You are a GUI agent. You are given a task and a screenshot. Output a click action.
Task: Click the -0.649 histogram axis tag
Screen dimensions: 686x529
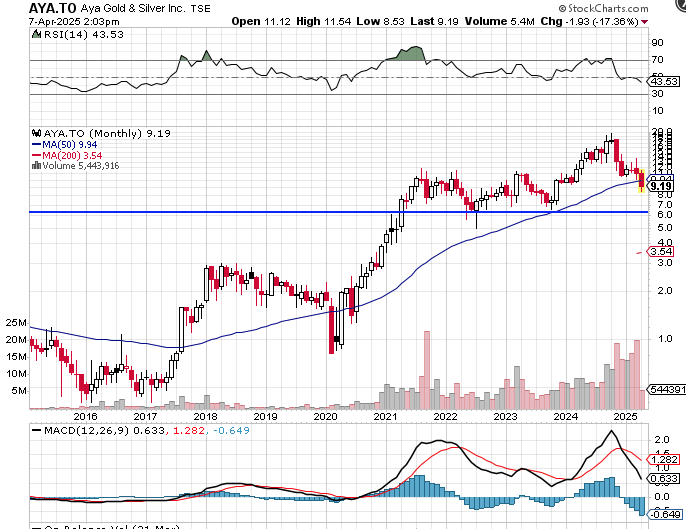point(665,515)
